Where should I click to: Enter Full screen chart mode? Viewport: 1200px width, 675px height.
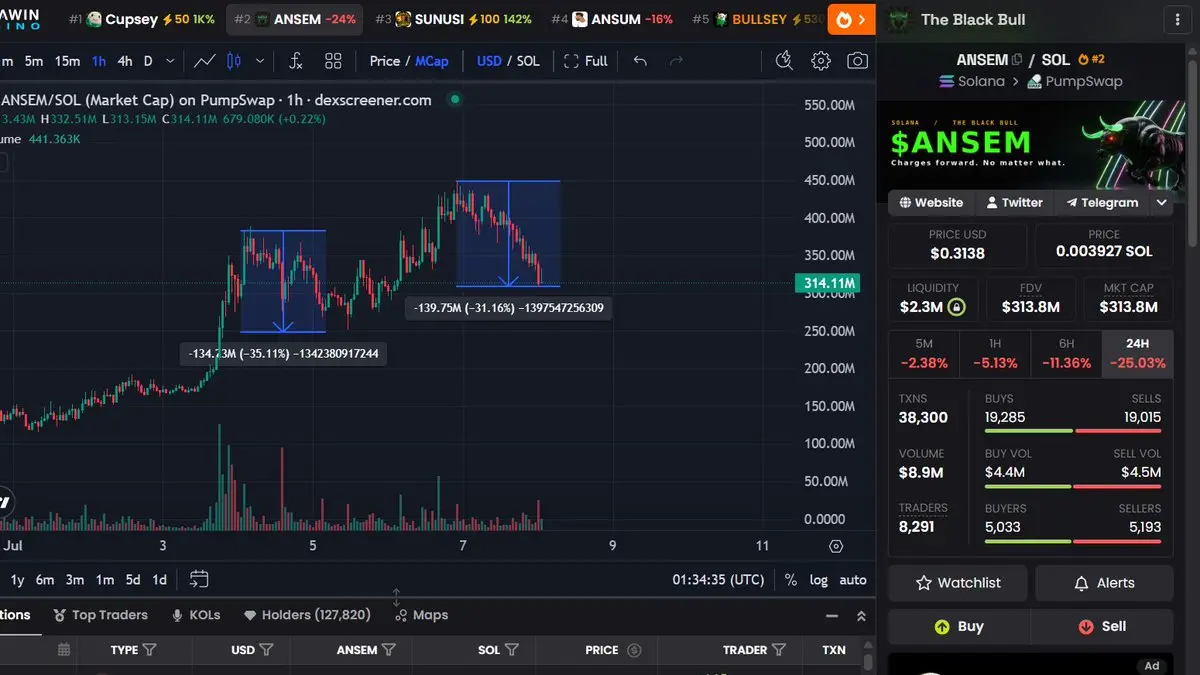[x=585, y=61]
